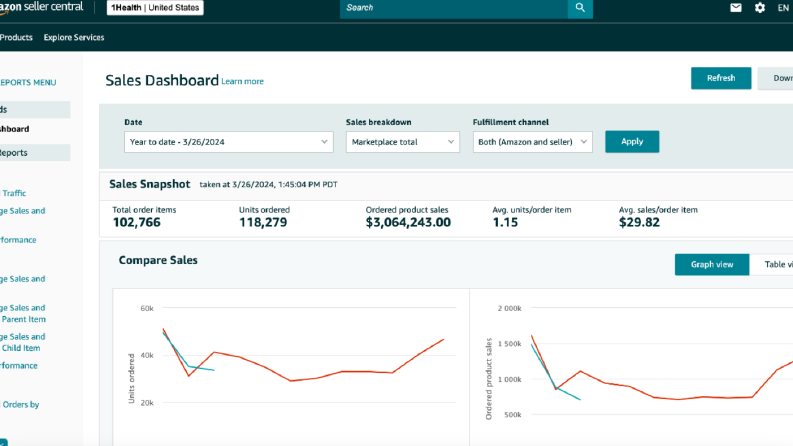Click the snapshot timestamp 'taken at 3/26/2024'
The height and width of the screenshot is (446, 793).
[x=268, y=185]
